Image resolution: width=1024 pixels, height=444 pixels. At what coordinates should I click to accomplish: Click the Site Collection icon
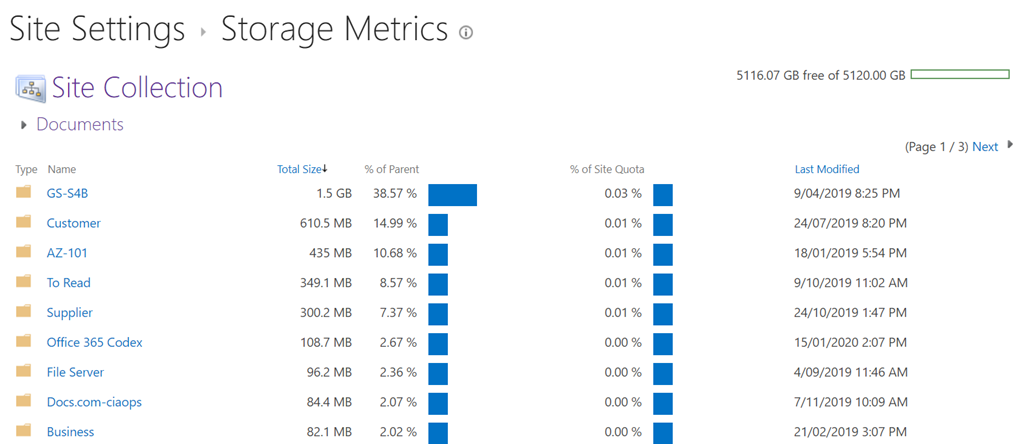click(x=30, y=88)
